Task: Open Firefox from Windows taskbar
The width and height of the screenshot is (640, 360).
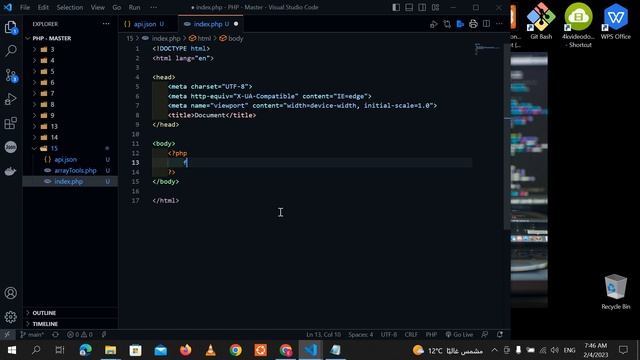Action: click(186, 350)
